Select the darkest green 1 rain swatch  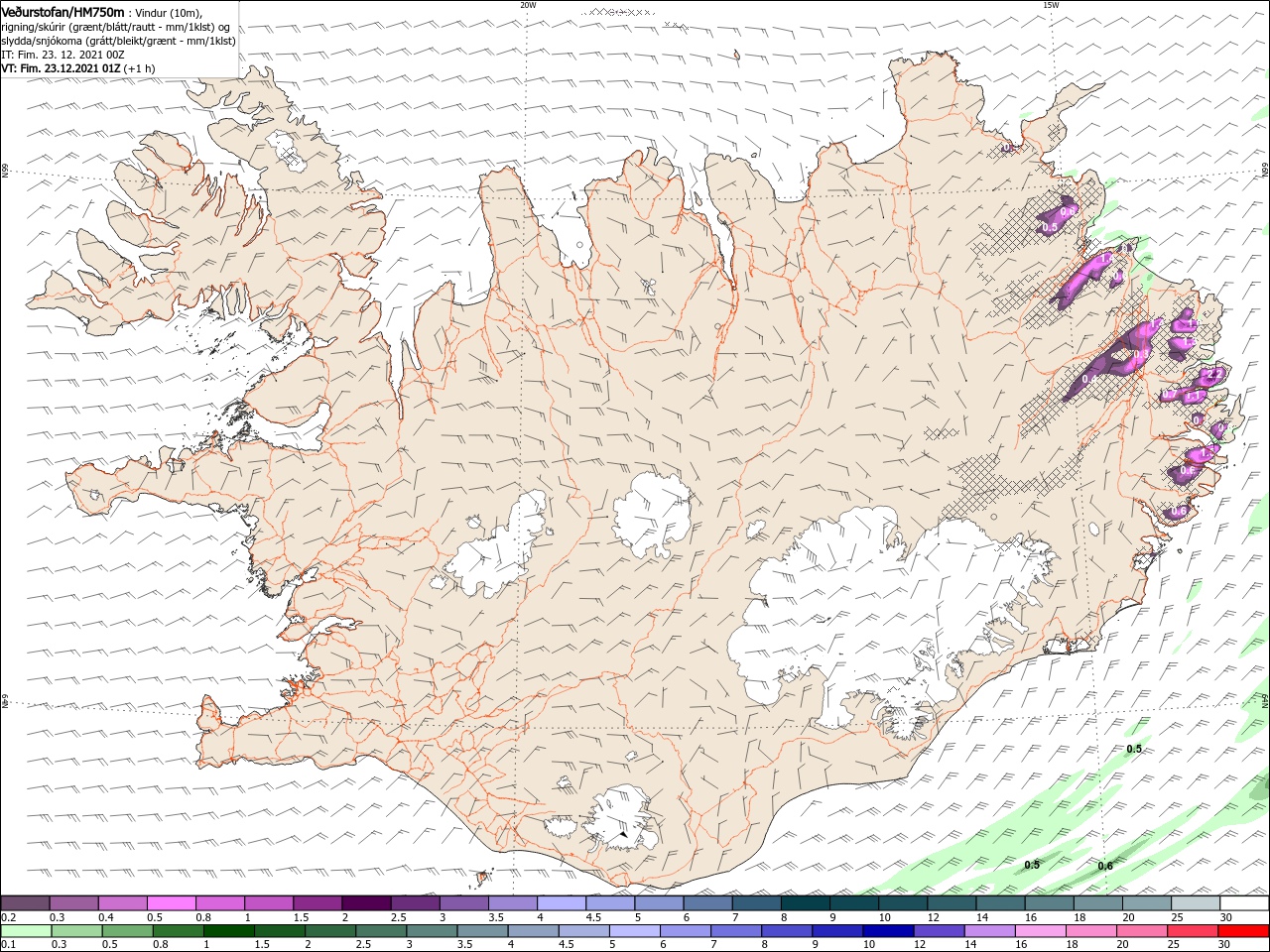click(228, 931)
